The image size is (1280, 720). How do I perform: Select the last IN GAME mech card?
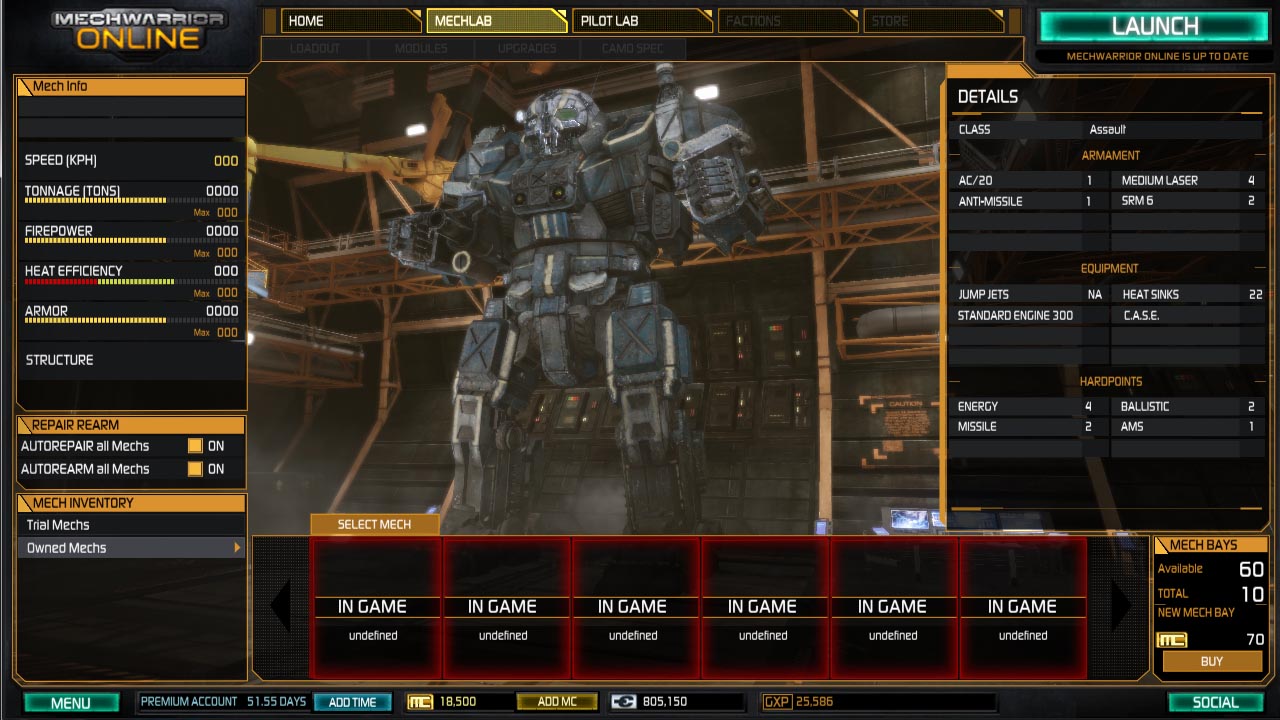1023,607
